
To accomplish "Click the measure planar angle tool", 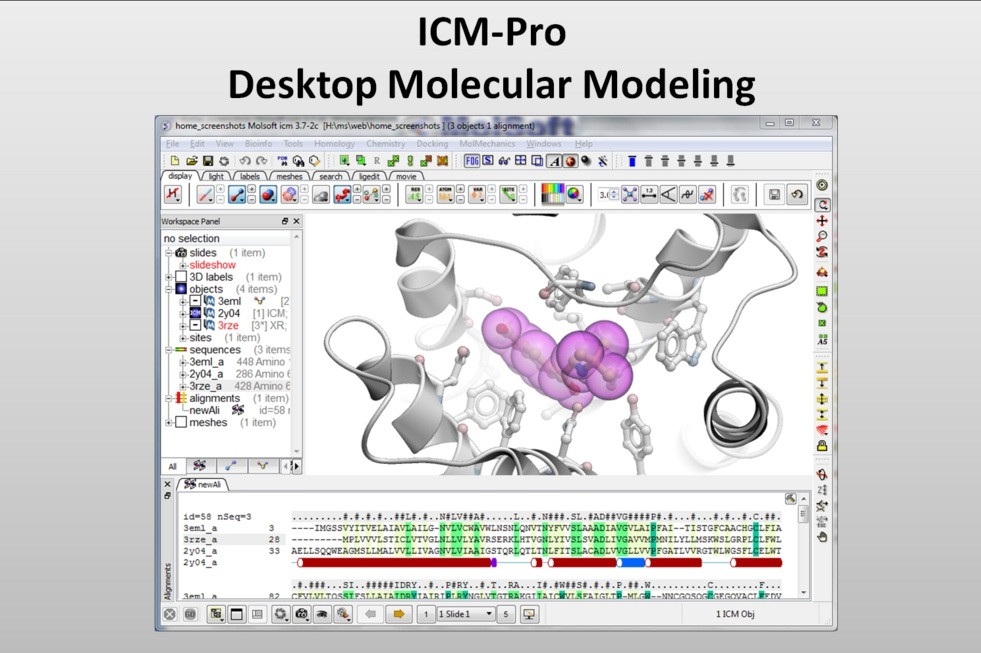I will click(668, 195).
